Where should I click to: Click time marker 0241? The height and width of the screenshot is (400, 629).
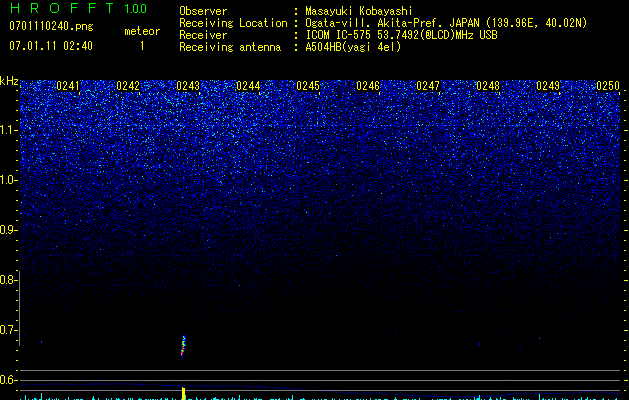68,86
